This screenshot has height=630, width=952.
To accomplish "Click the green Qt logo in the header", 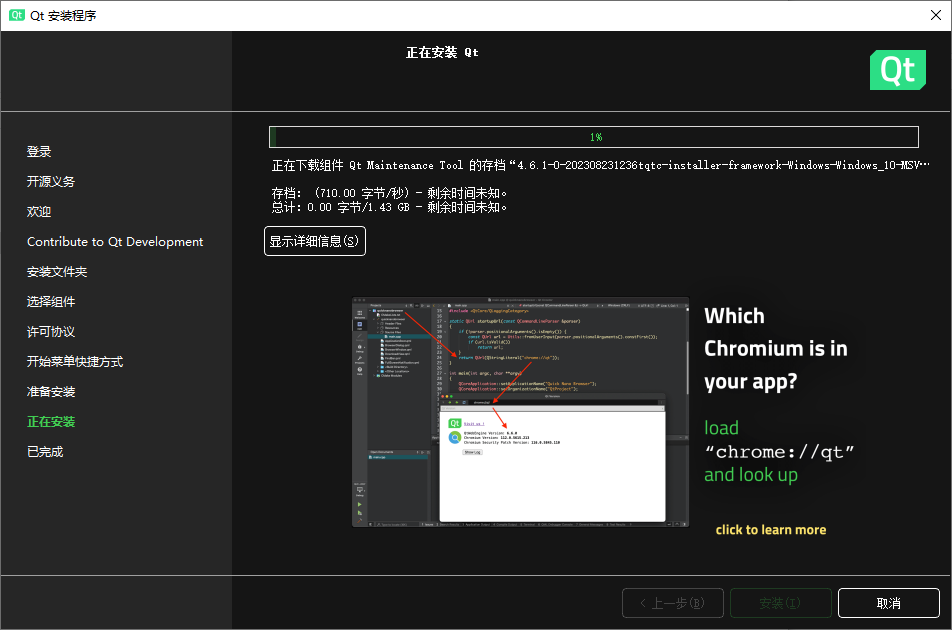I will click(897, 70).
